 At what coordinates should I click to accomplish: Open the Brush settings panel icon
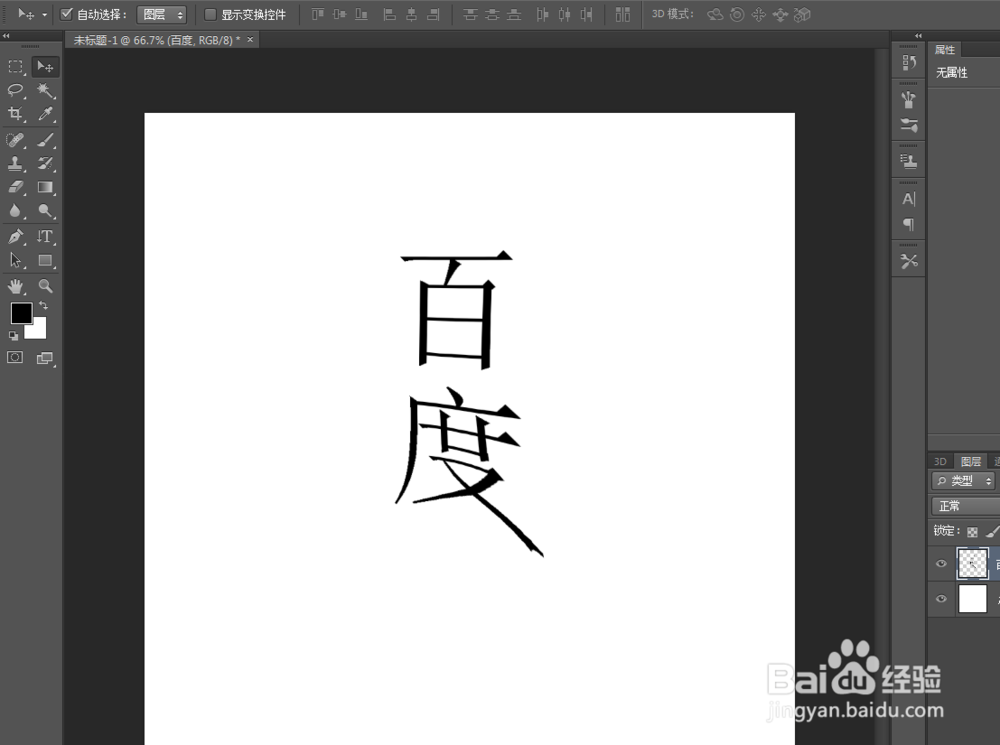coord(909,125)
